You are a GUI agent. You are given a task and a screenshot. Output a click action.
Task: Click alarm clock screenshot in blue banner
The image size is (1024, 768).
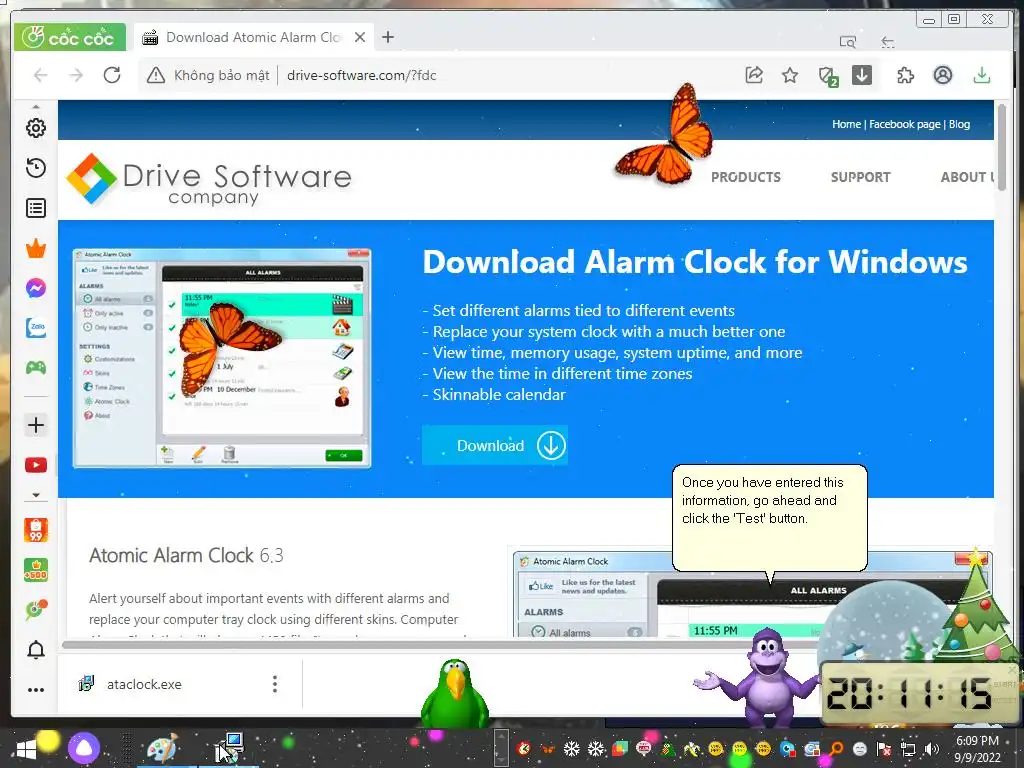tap(222, 358)
